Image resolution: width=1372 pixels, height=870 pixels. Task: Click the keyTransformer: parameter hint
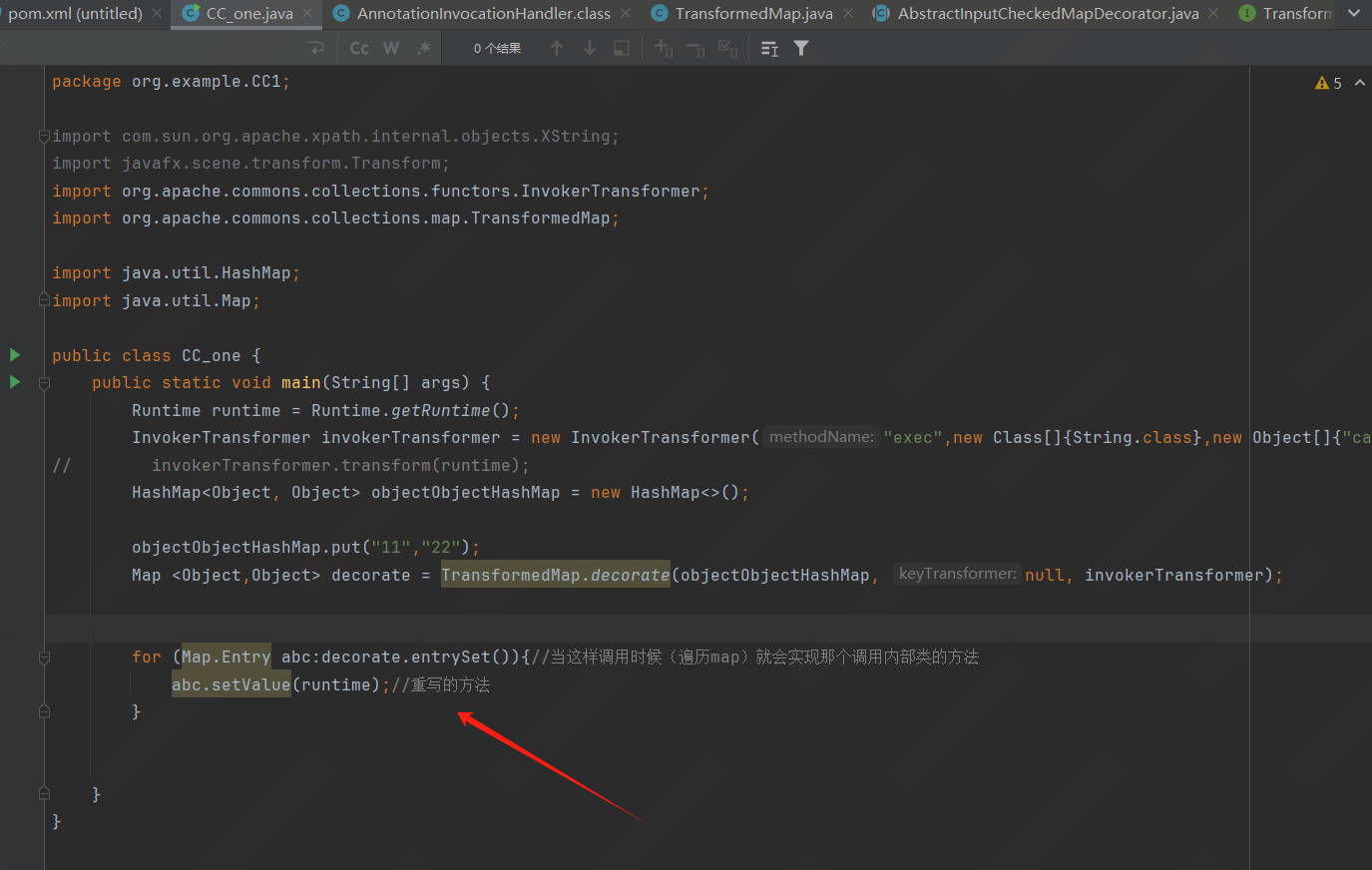(957, 574)
